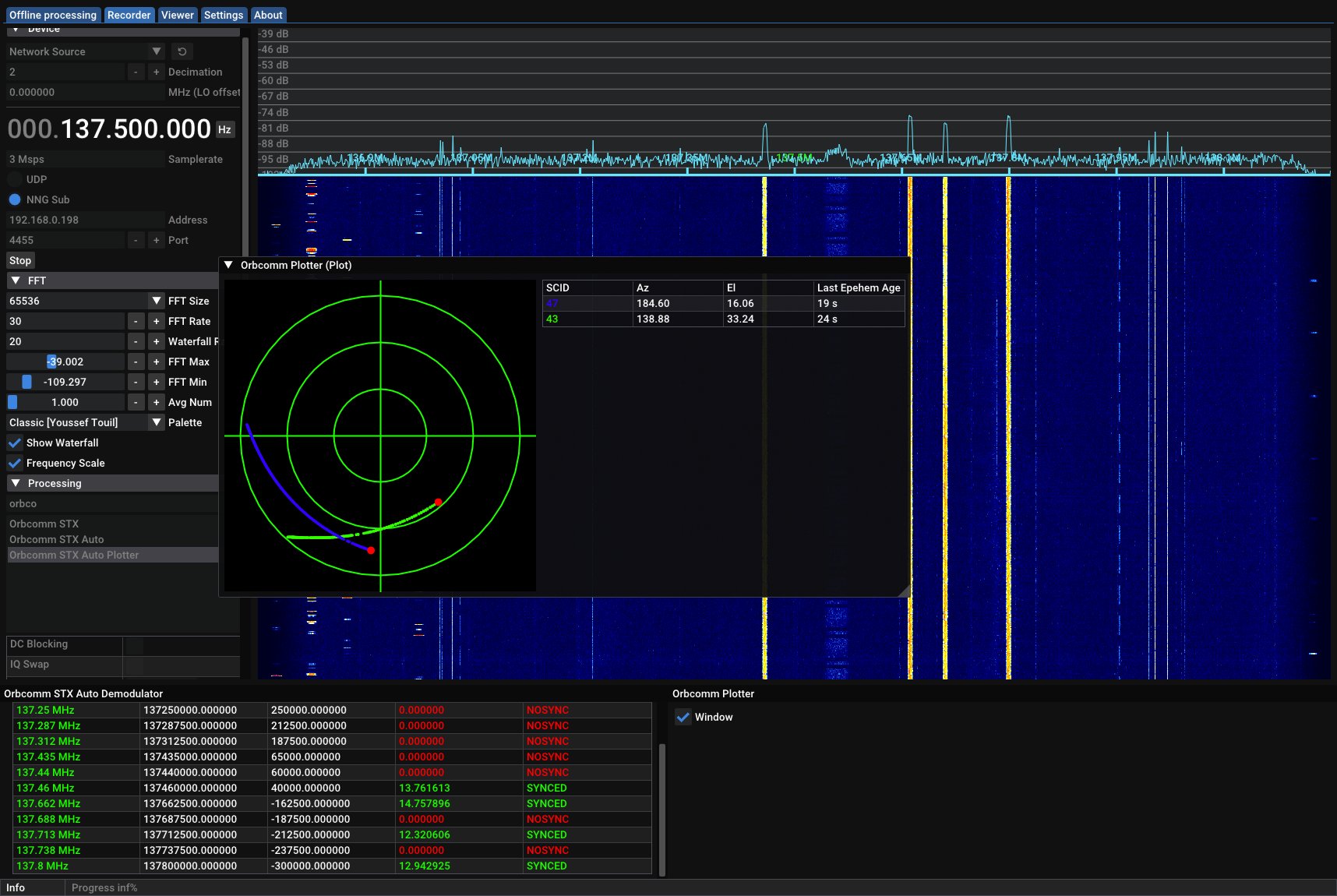The width and height of the screenshot is (1337, 896).
Task: Select the Orbcomm STX pipeline
Action: point(112,524)
